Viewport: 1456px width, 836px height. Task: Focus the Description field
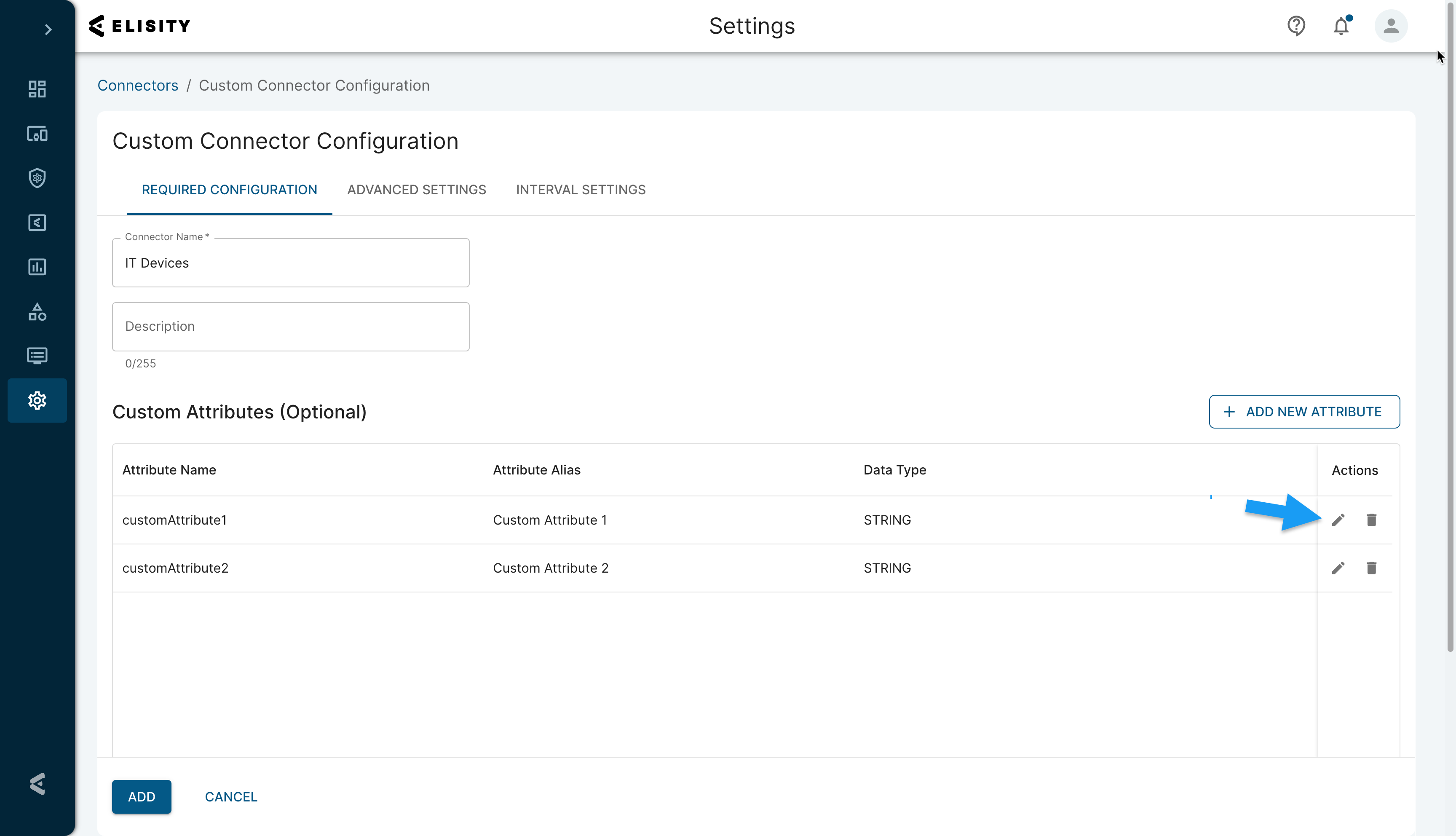(291, 327)
